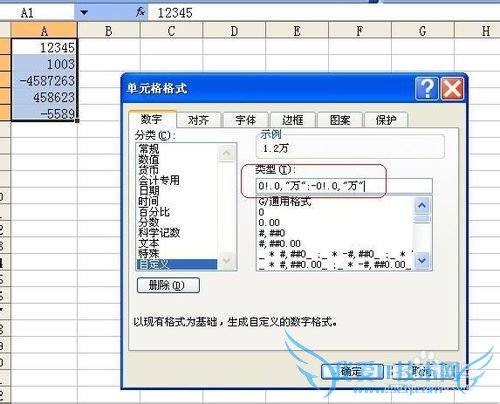Click type list scroll up arrow

[x=422, y=205]
